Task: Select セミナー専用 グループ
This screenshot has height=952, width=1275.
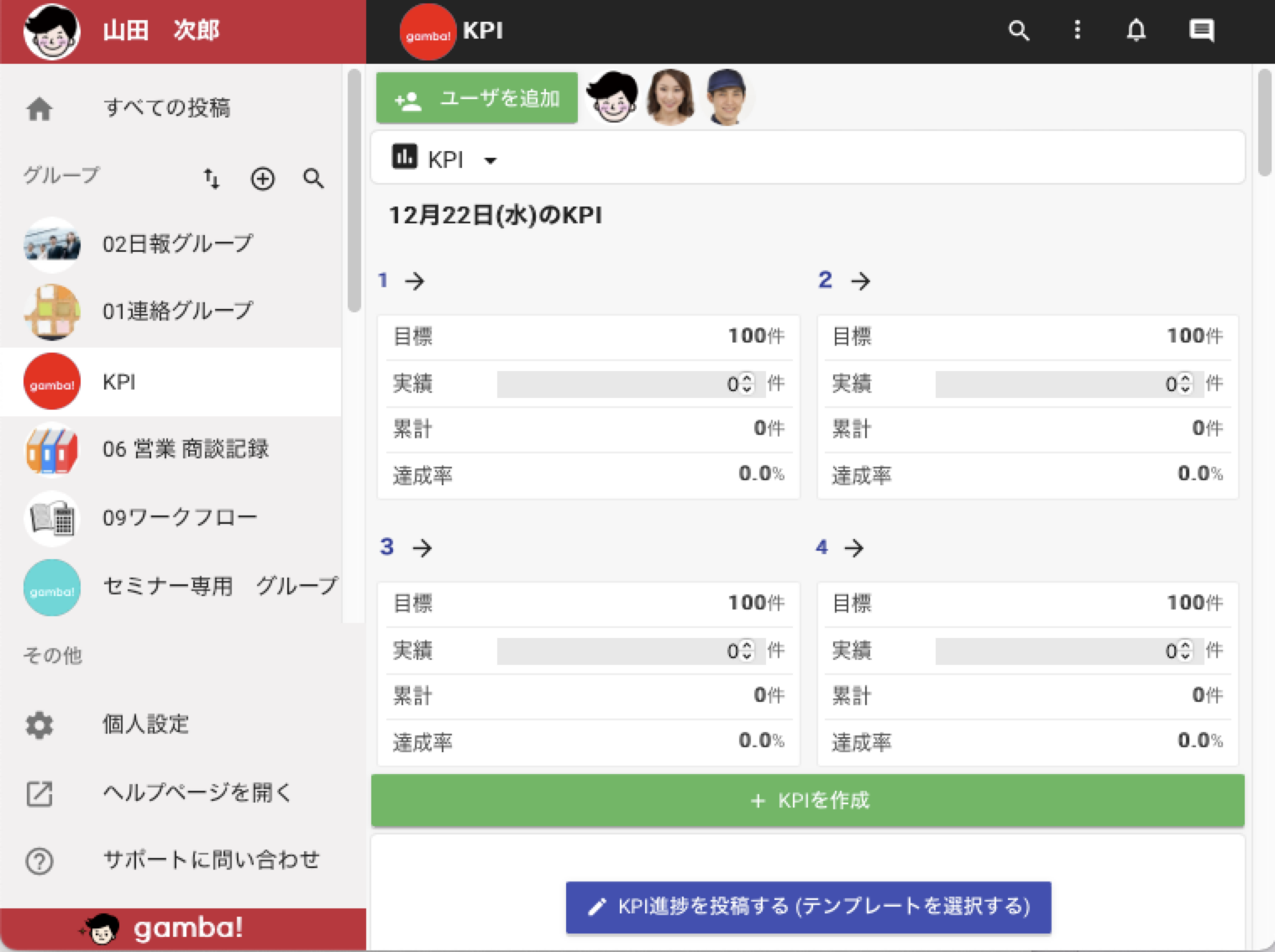Action: (171, 588)
